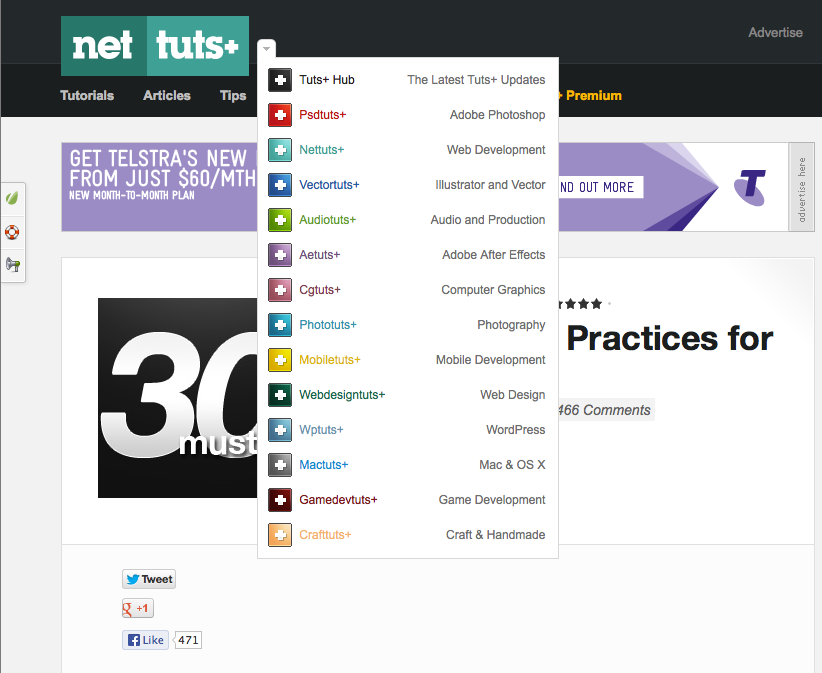The image size is (822, 673).
Task: Click the 471 like count box
Action: [x=187, y=640]
